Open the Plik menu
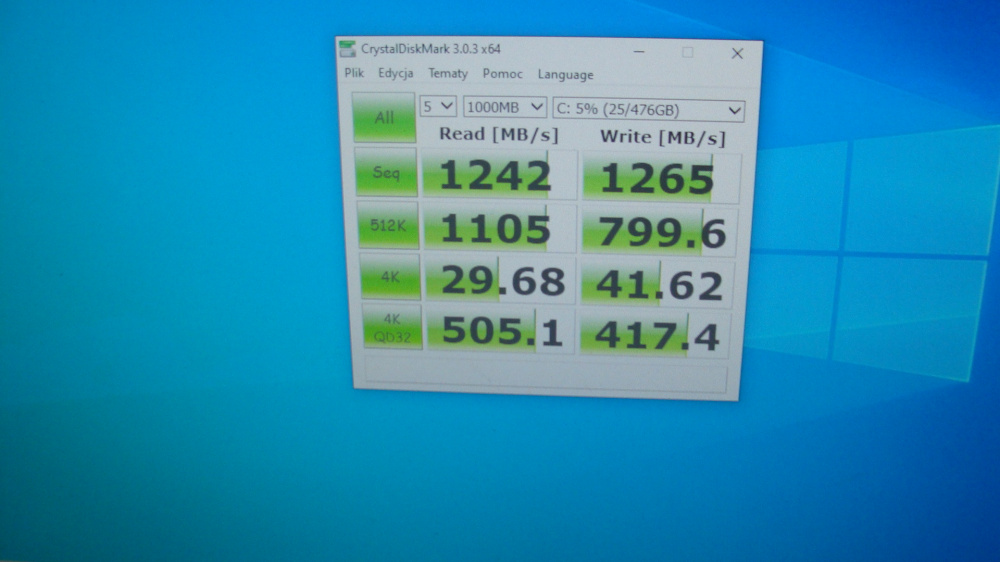Screen dimensions: 1000x562 pos(354,73)
